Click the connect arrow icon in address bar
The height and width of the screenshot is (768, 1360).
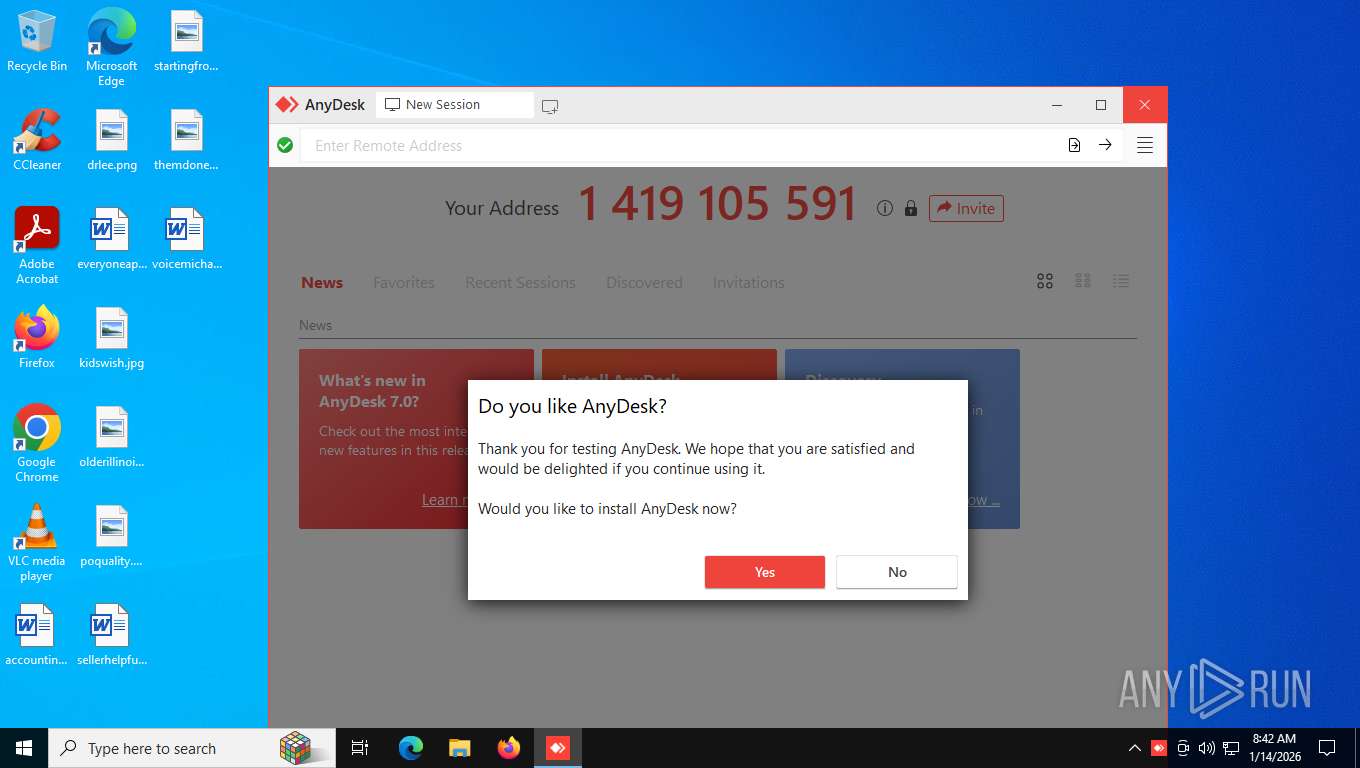click(1105, 145)
